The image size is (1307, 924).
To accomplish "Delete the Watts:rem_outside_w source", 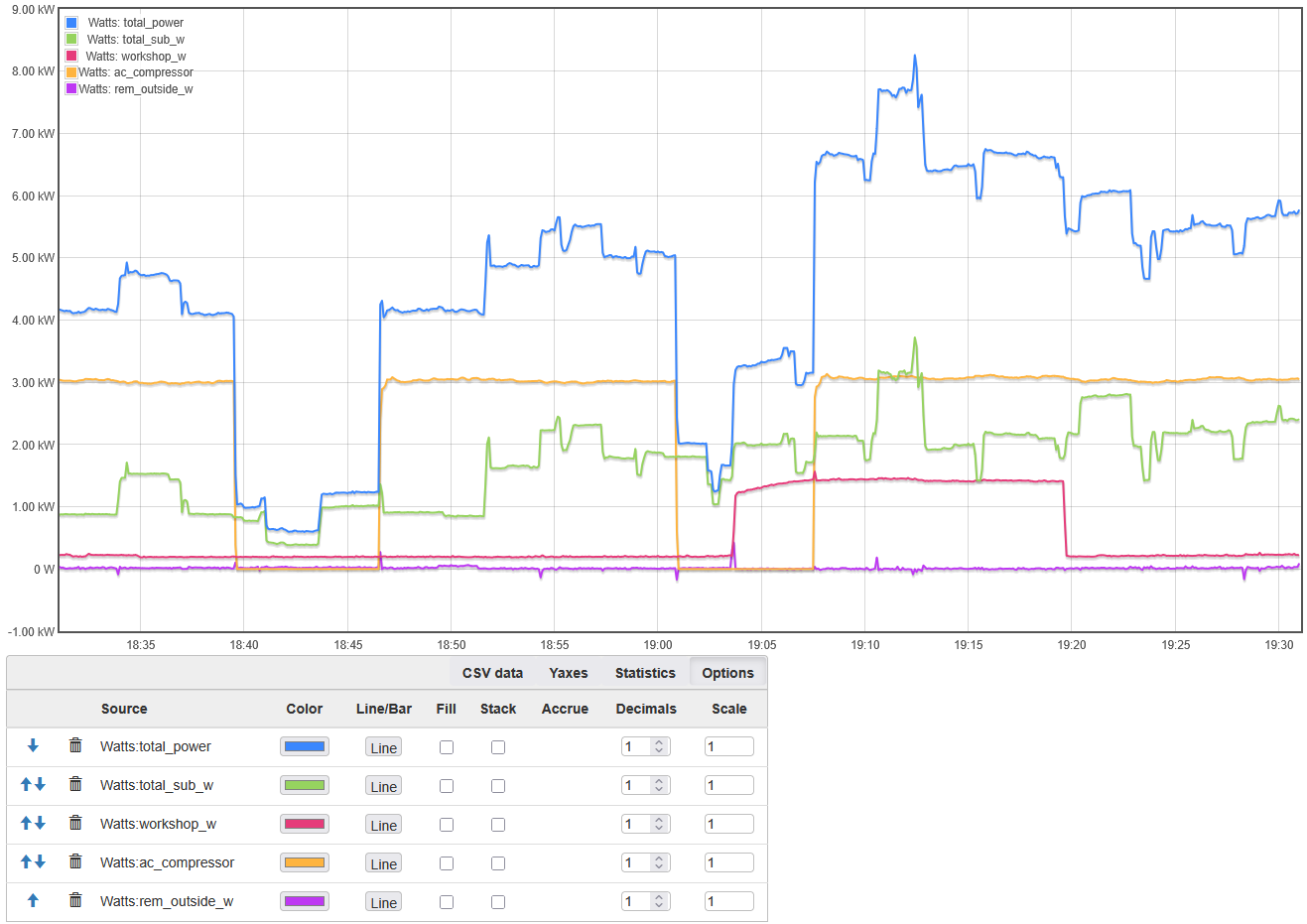I will [75, 901].
